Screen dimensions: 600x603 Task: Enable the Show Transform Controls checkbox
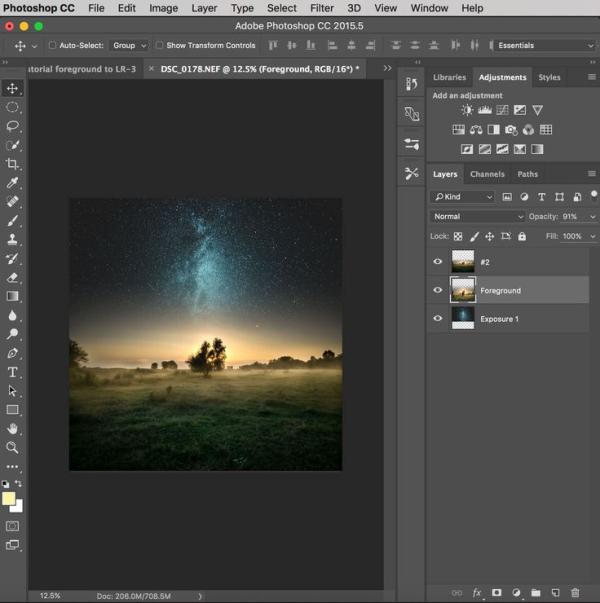tap(160, 46)
